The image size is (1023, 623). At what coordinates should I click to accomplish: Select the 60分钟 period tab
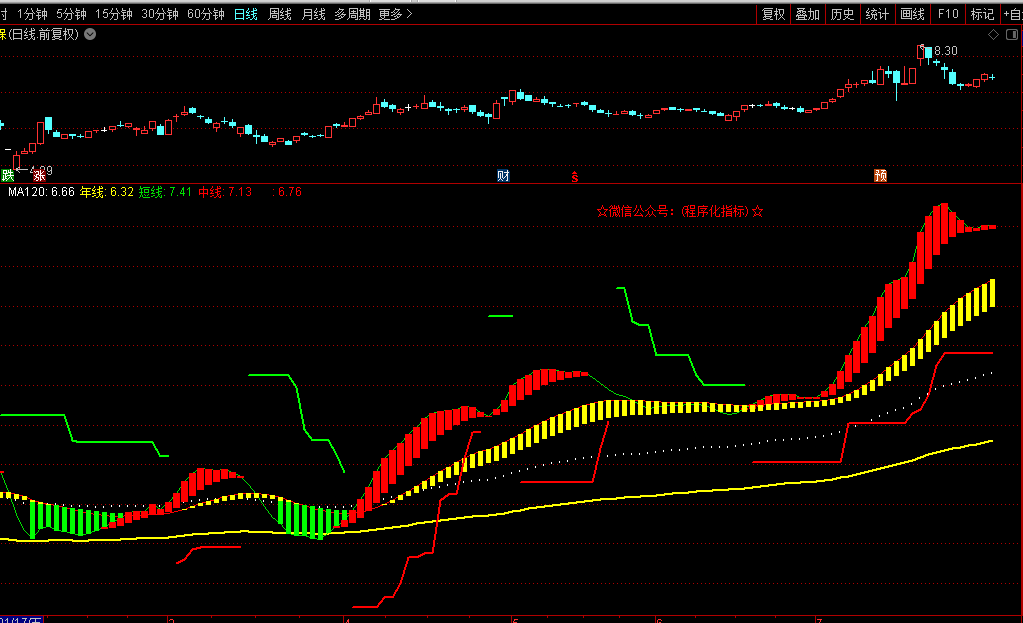(206, 14)
